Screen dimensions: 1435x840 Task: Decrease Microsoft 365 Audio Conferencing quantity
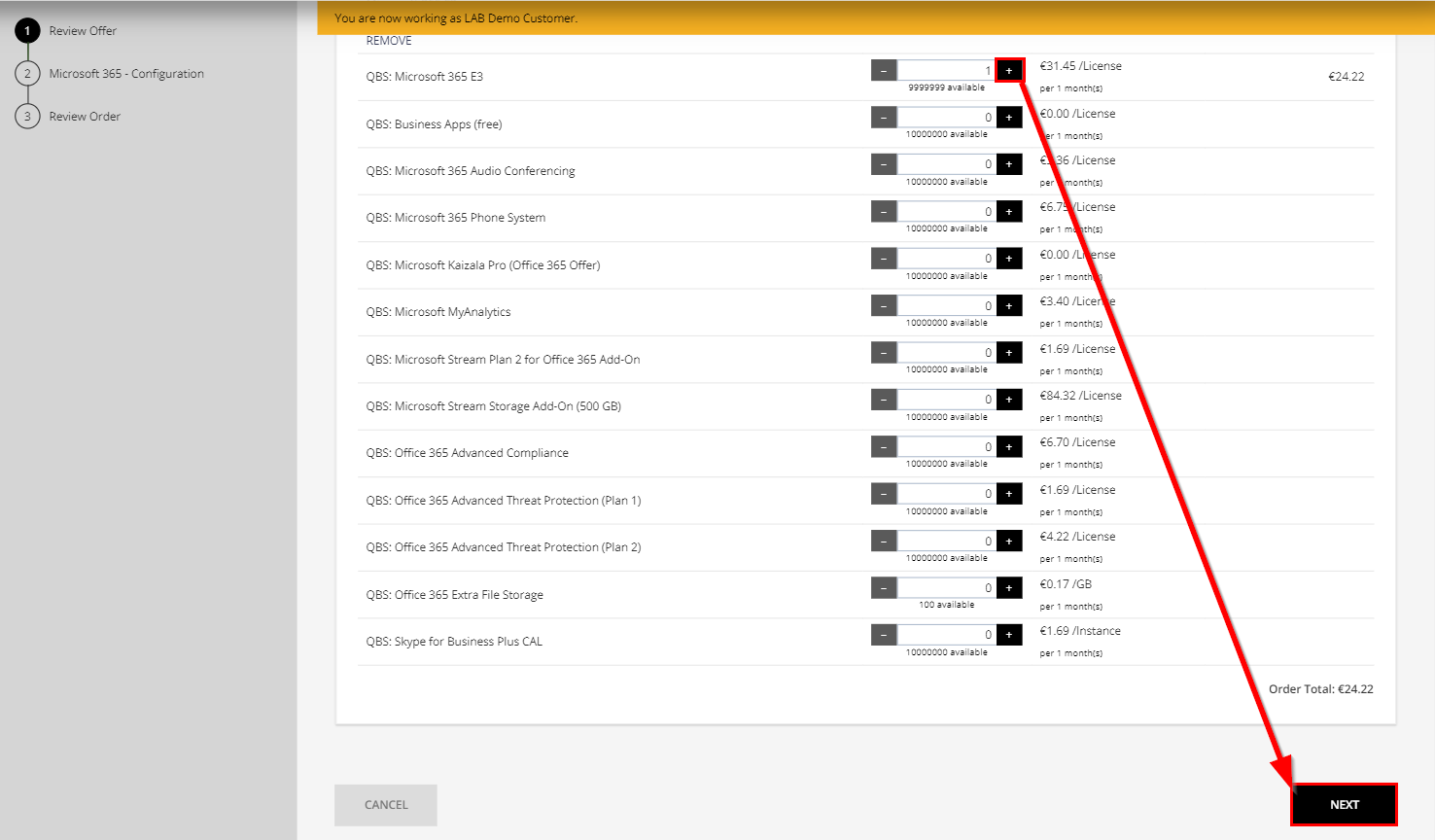[x=884, y=164]
